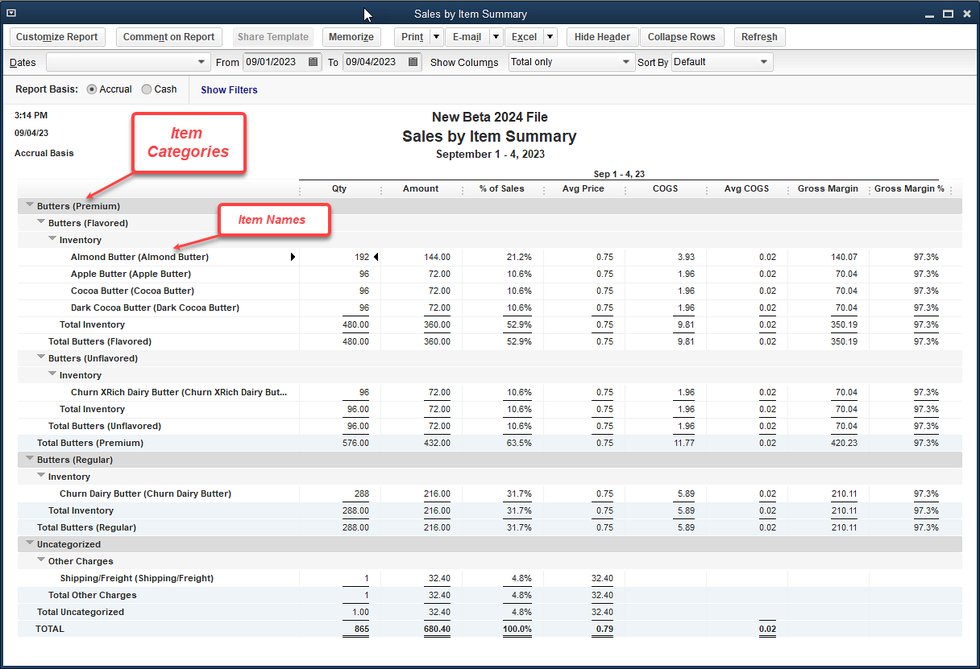Click the Almond Butter row's Qty value

361,257
